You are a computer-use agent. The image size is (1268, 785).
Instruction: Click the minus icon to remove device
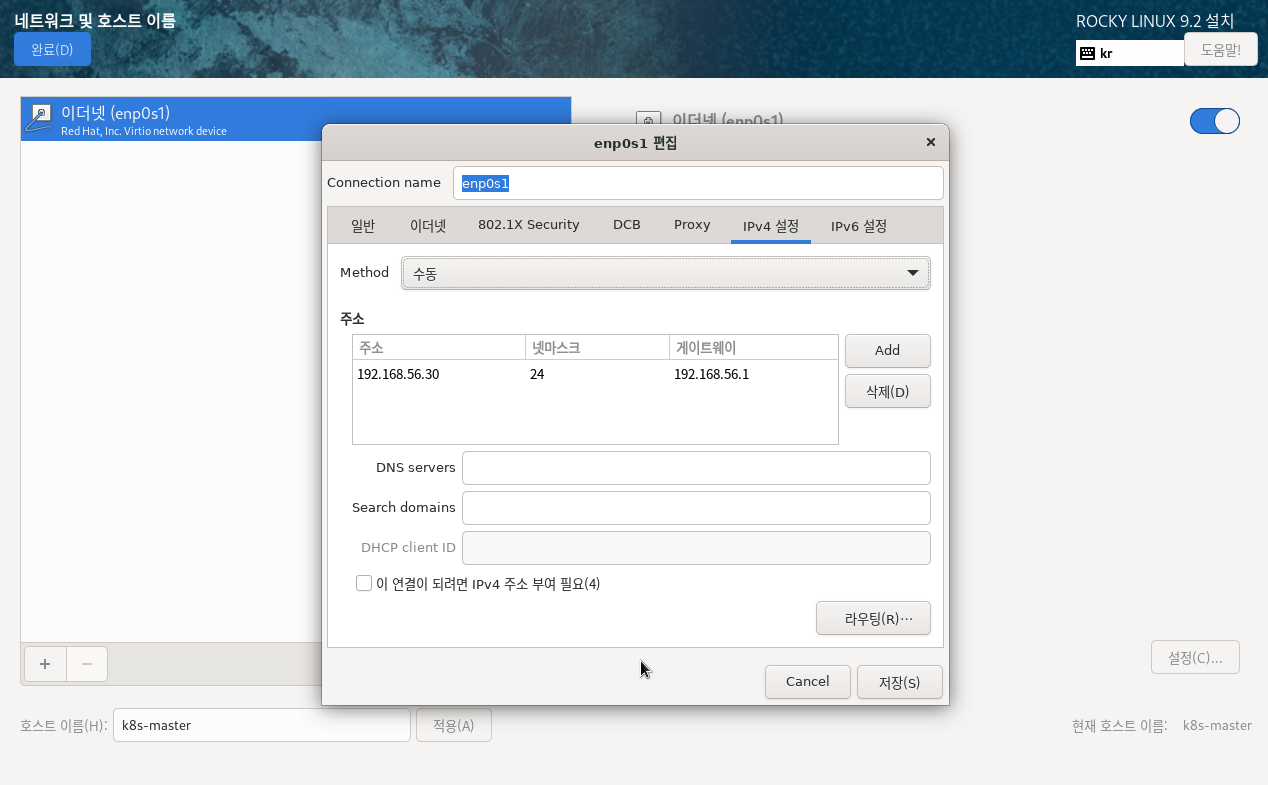click(87, 664)
